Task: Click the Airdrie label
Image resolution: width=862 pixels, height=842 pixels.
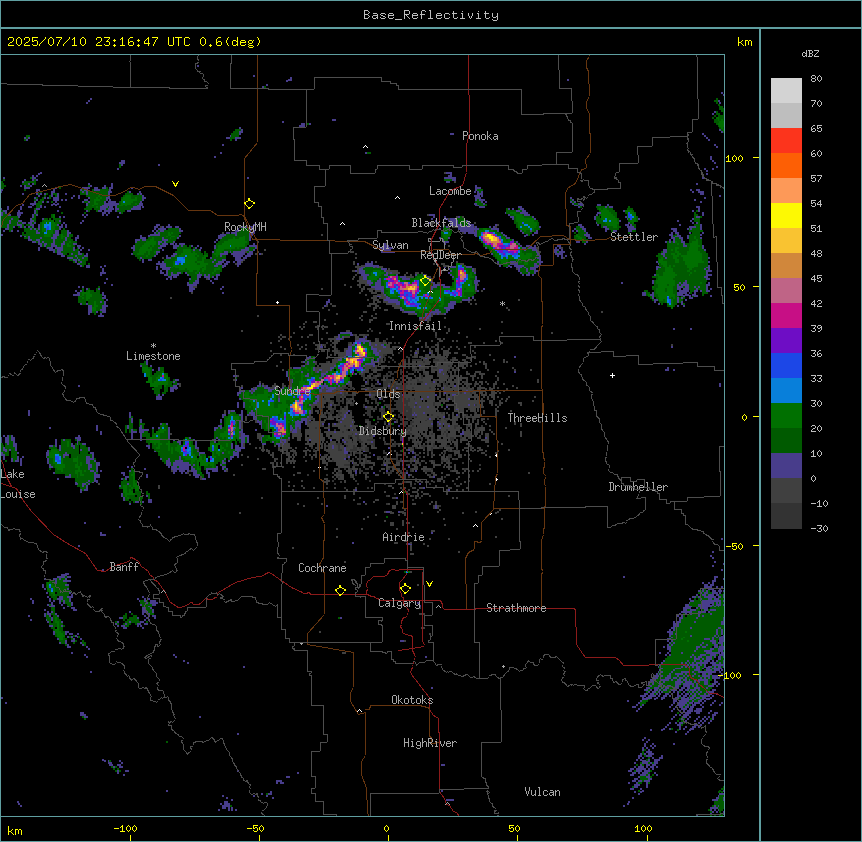Action: (403, 537)
